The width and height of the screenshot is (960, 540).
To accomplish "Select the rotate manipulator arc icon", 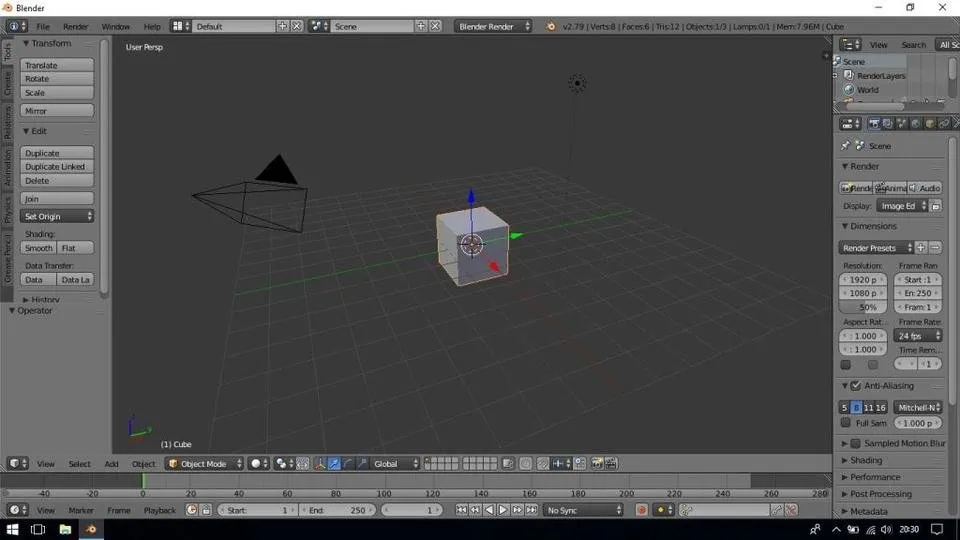I will (348, 463).
